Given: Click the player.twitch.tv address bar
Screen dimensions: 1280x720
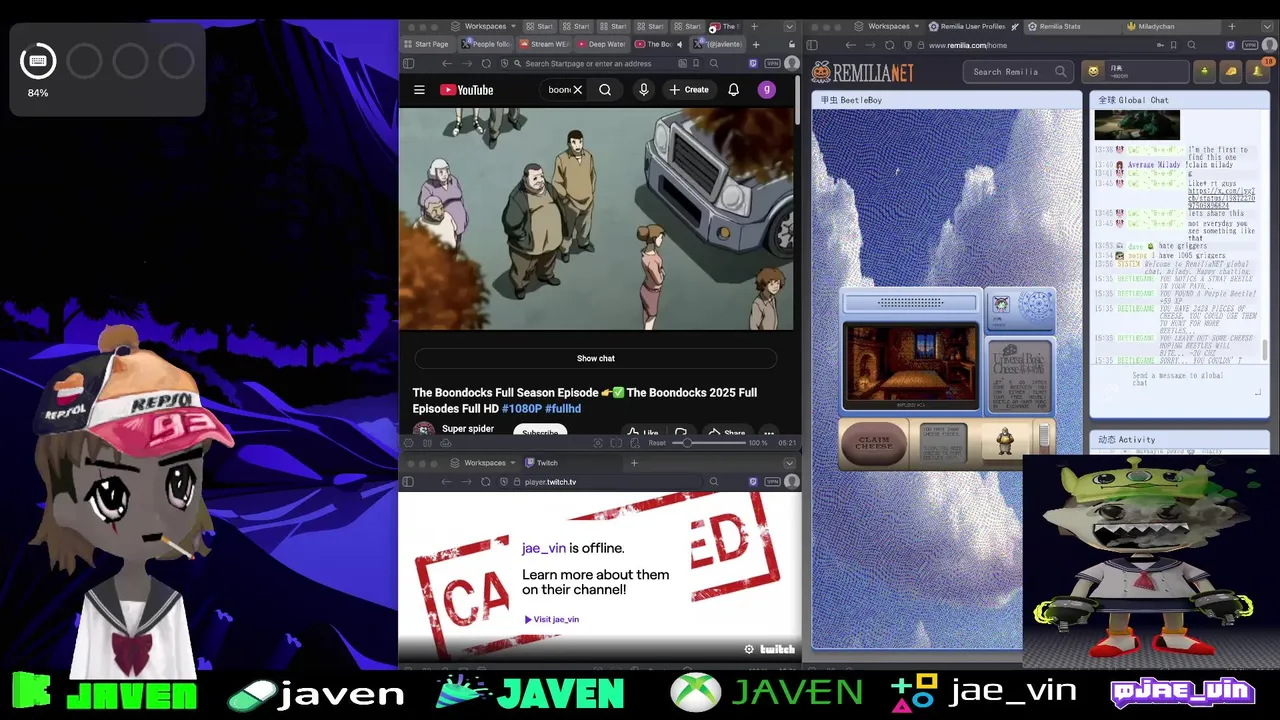Looking at the screenshot, I should point(600,482).
